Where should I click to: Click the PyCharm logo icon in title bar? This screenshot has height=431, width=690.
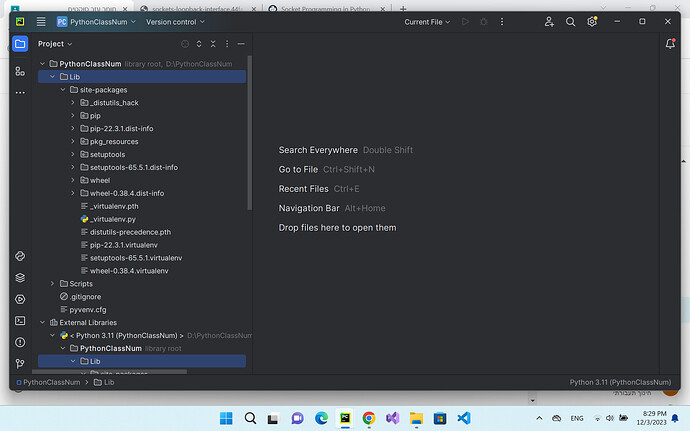point(20,22)
